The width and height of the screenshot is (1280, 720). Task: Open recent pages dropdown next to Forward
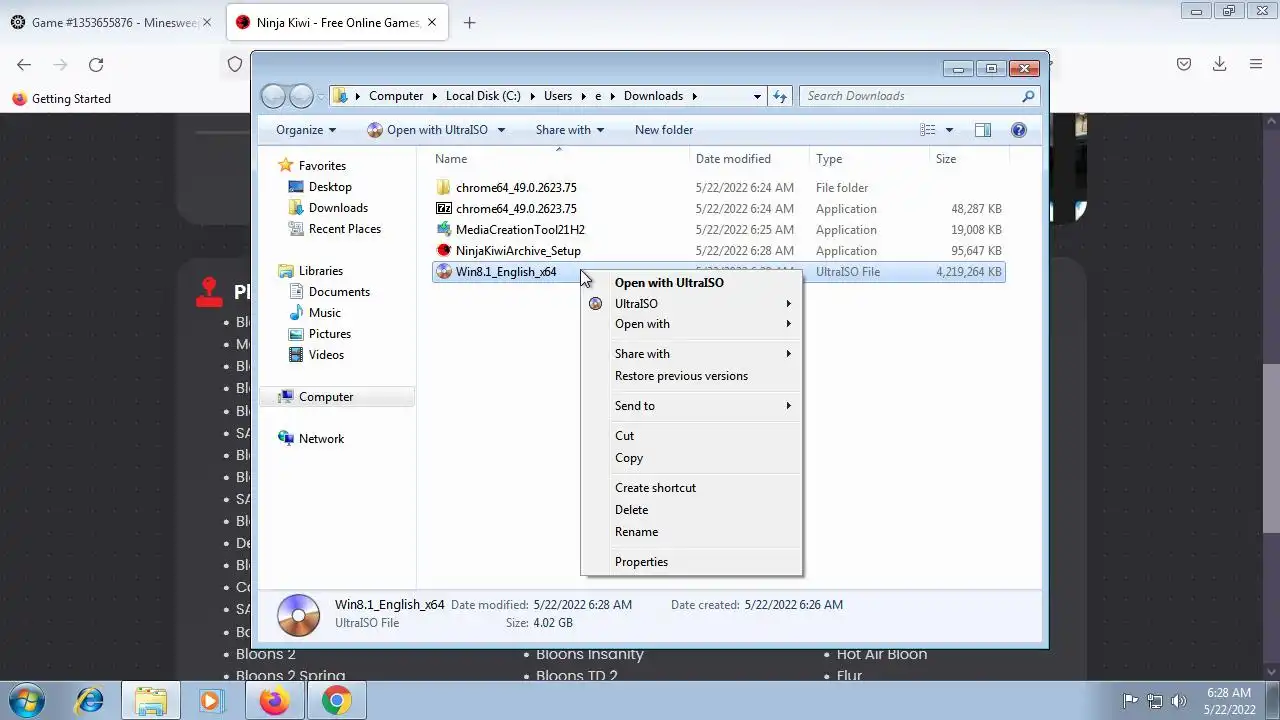click(320, 96)
